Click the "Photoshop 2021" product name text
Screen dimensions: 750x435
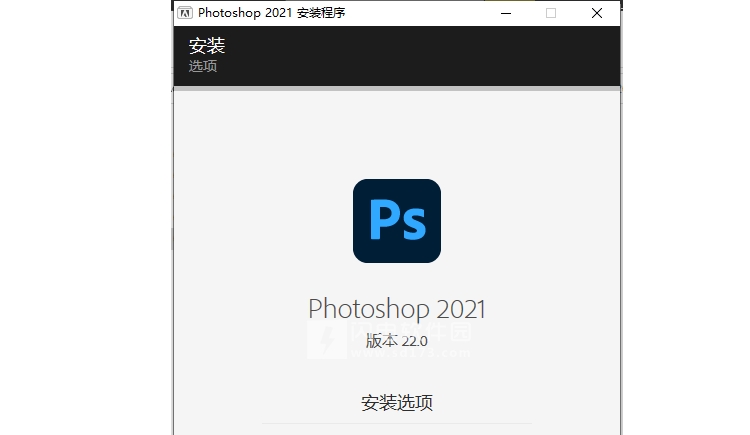tap(397, 309)
